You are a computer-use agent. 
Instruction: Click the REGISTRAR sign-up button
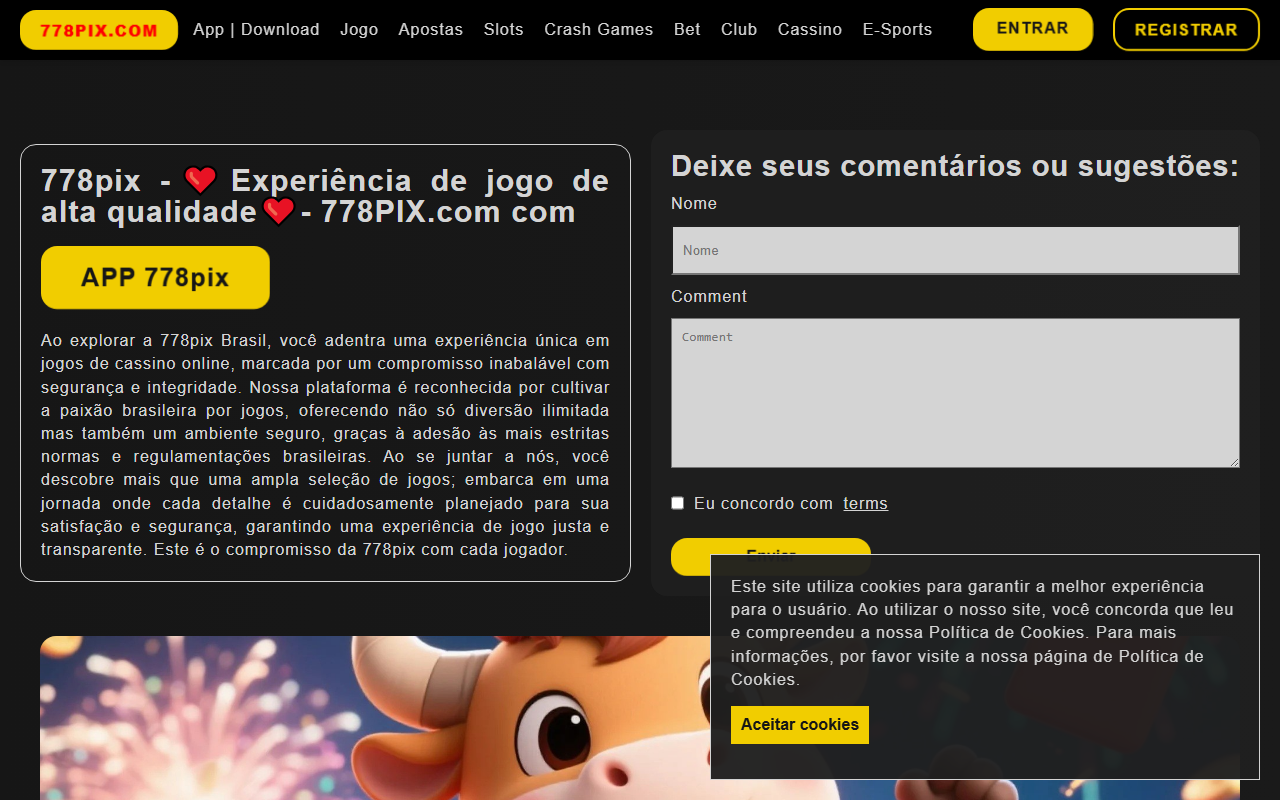coord(1186,29)
